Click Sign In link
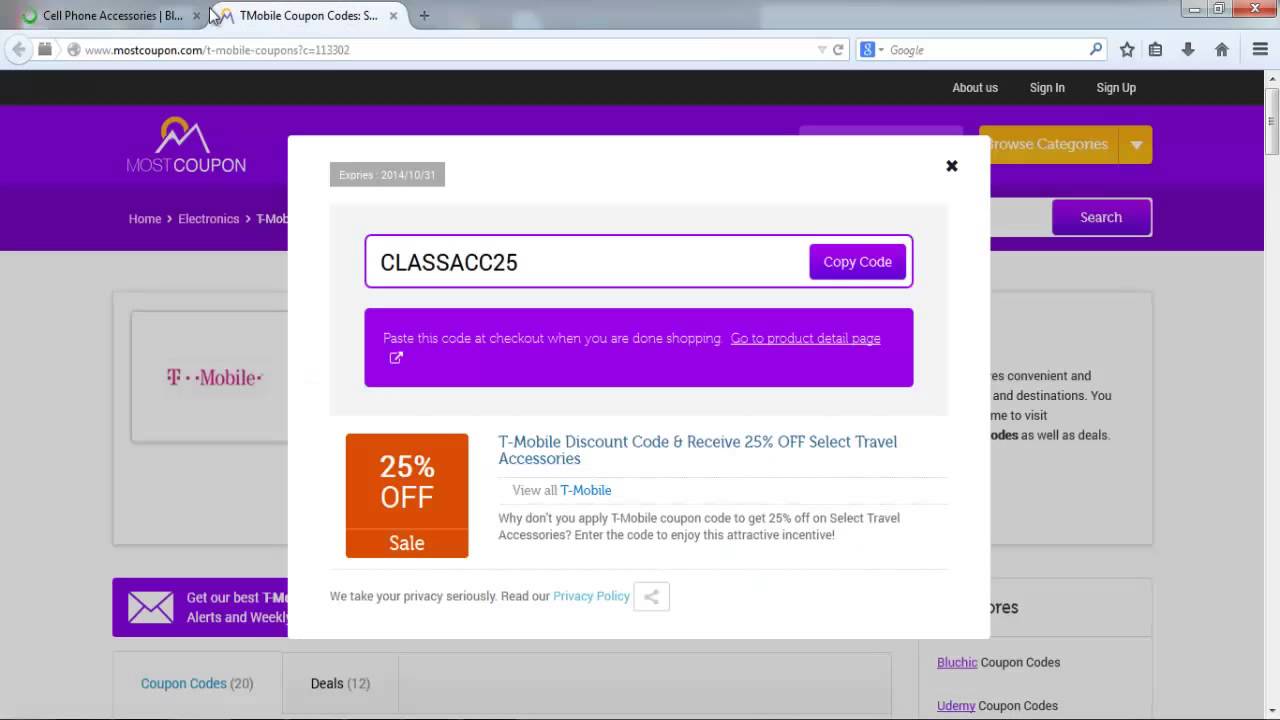This screenshot has height=720, width=1280. click(1047, 88)
